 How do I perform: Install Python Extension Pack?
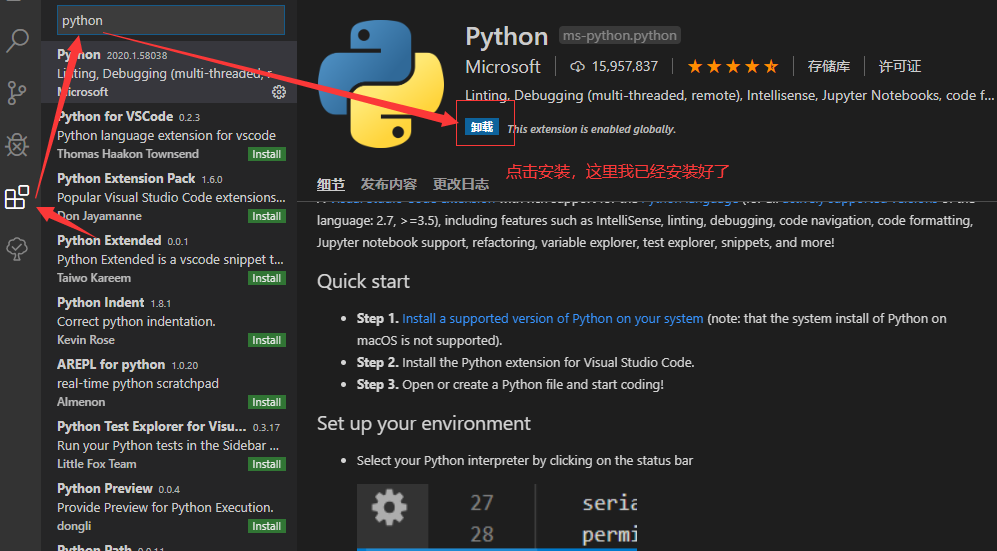click(x=266, y=216)
